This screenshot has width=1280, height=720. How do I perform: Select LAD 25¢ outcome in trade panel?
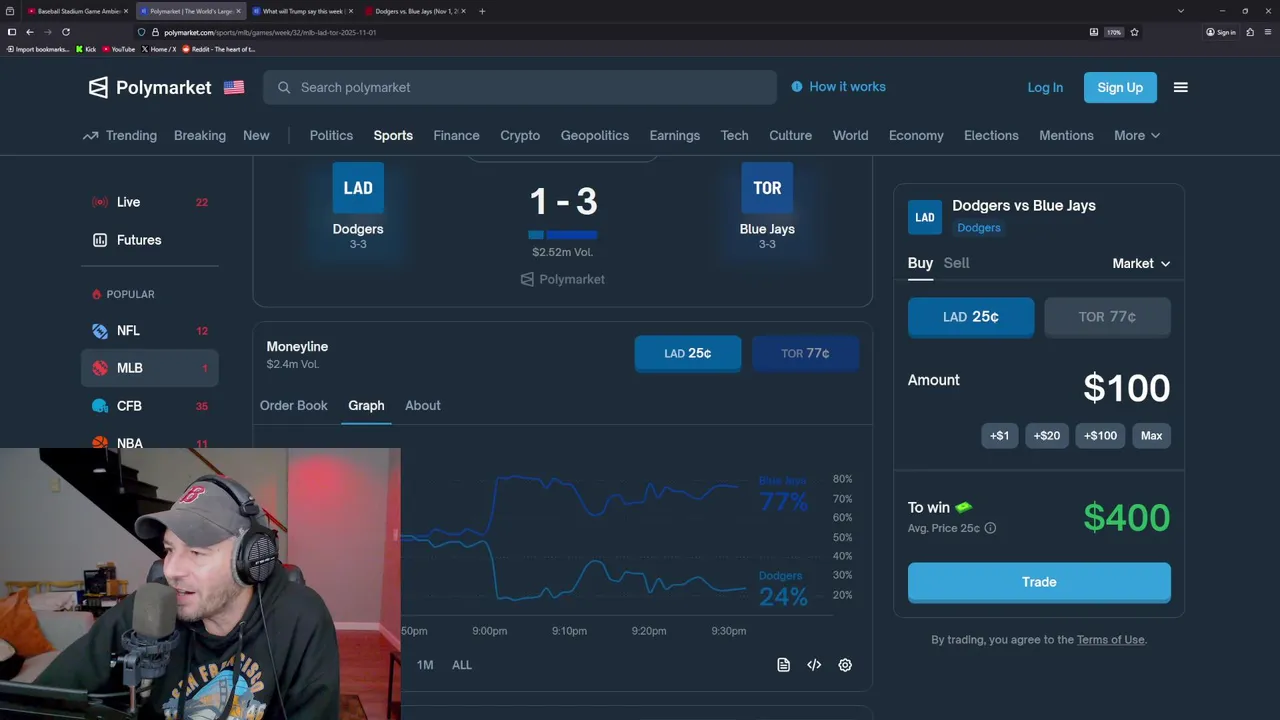pos(971,317)
